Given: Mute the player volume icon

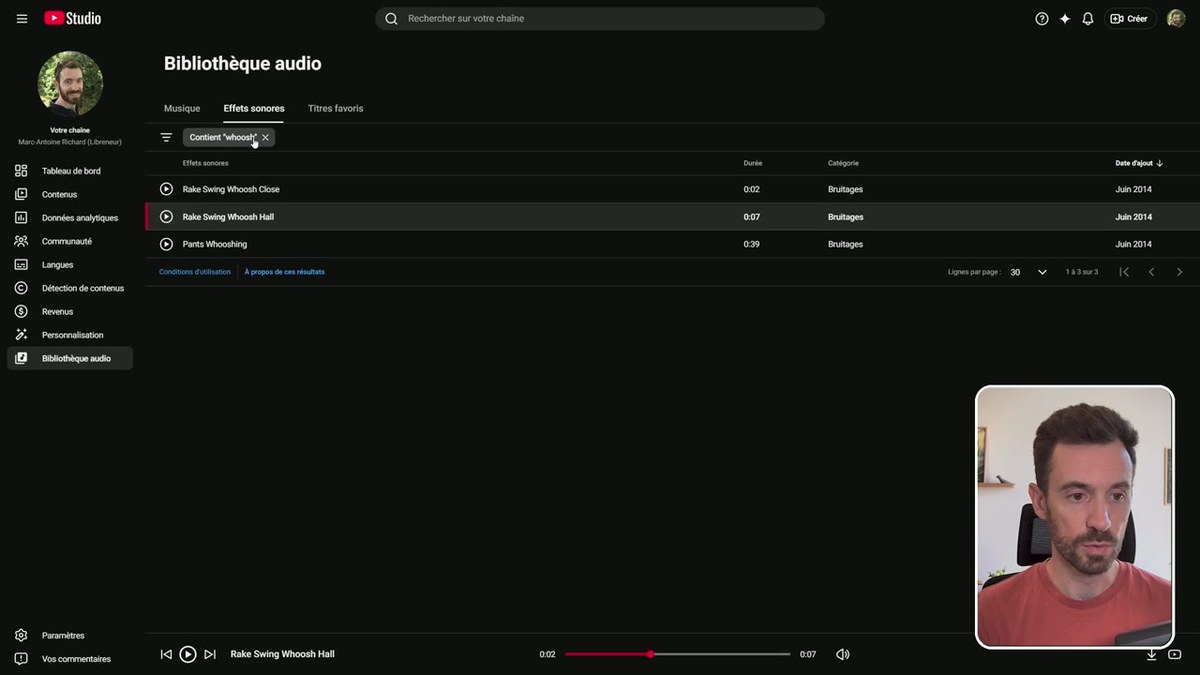Looking at the screenshot, I should coord(843,654).
